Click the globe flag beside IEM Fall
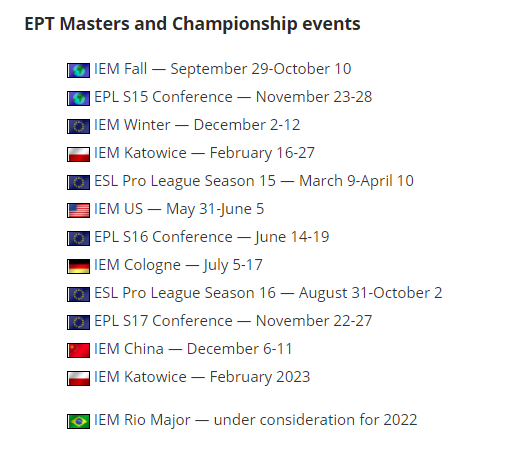508x452 pixels. (78, 70)
